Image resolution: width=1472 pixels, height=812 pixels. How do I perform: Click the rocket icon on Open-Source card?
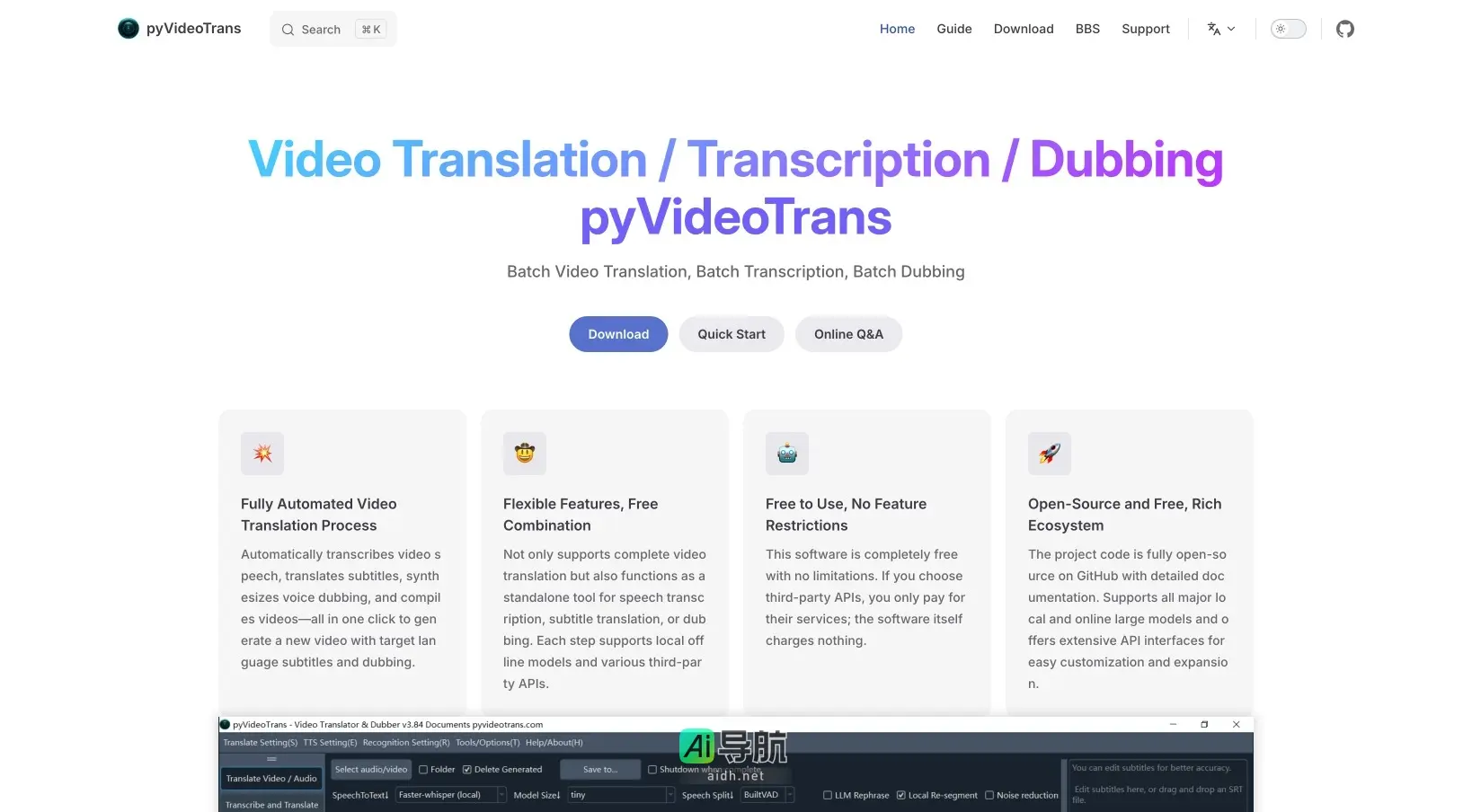[1050, 454]
